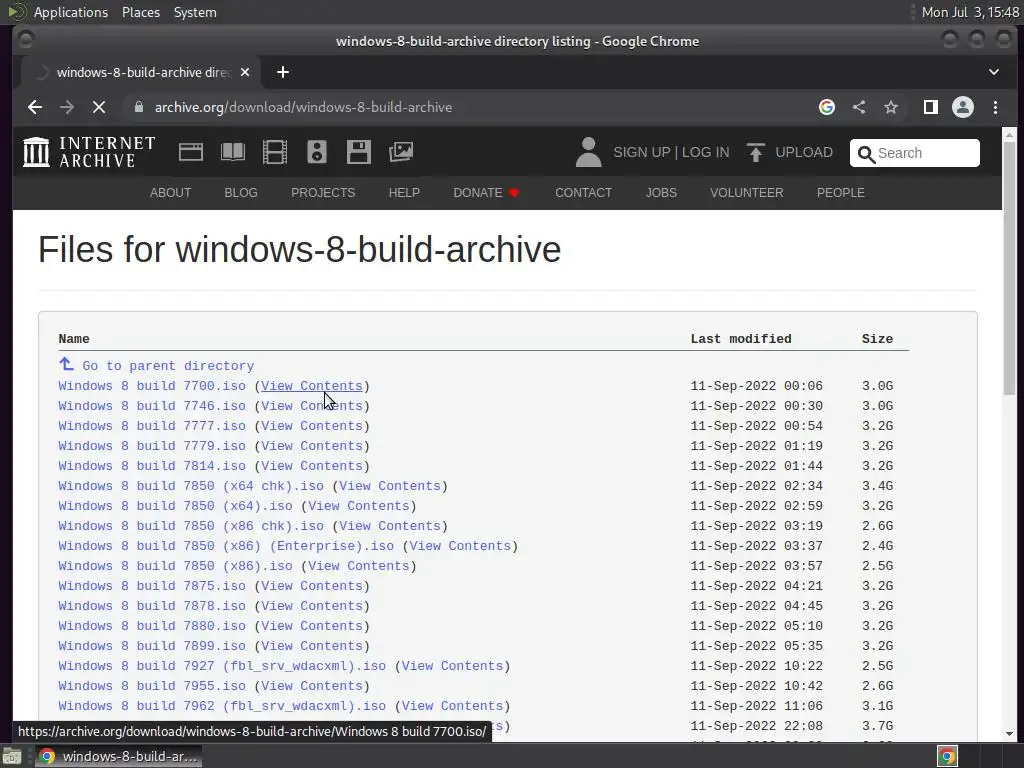View Contents of build 7899.iso

click(x=312, y=646)
